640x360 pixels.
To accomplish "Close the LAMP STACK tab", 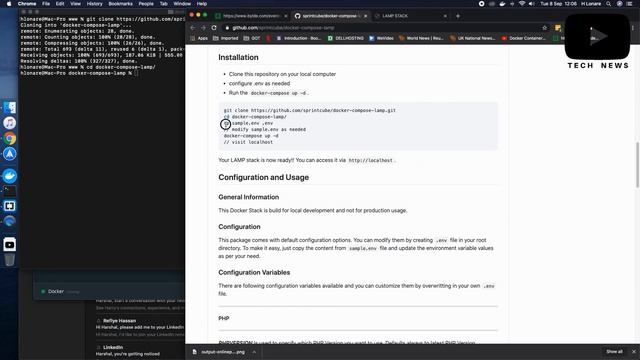I will [445, 16].
